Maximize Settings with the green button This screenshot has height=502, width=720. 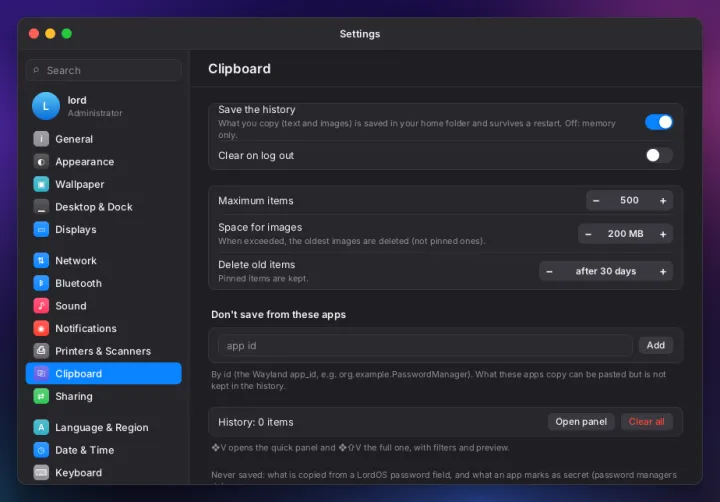(67, 34)
